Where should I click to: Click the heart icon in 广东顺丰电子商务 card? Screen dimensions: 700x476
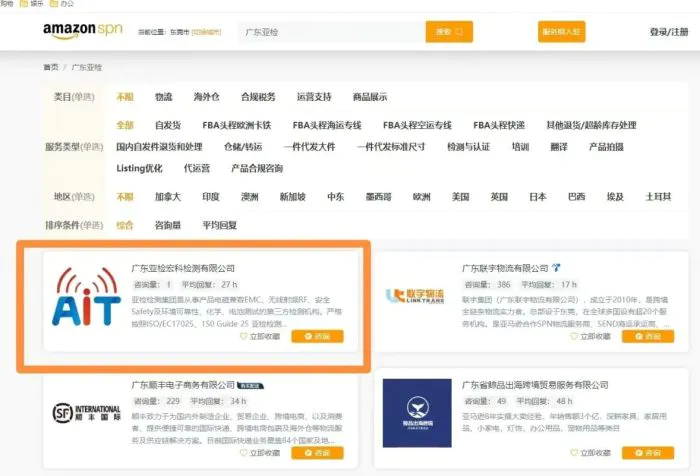243,453
